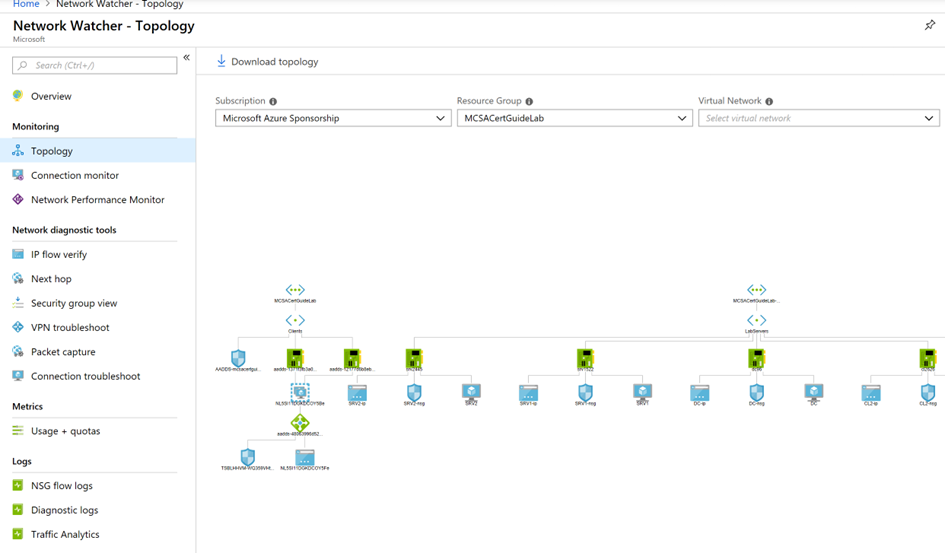Open the Subscription dropdown
This screenshot has width=945, height=553.
click(333, 118)
